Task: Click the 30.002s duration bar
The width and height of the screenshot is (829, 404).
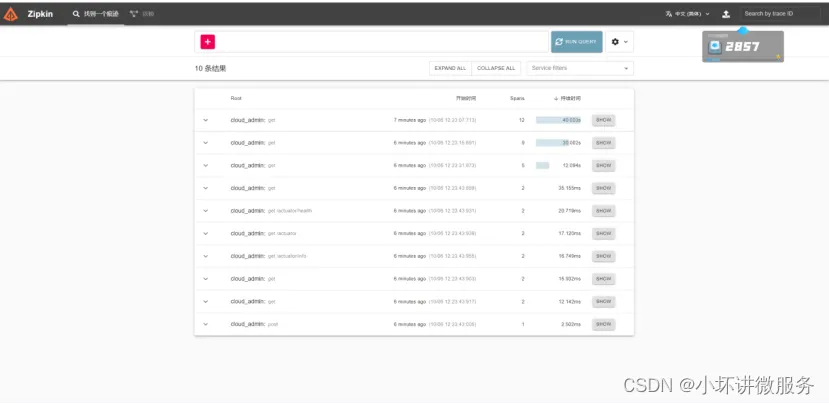Action: click(x=553, y=143)
